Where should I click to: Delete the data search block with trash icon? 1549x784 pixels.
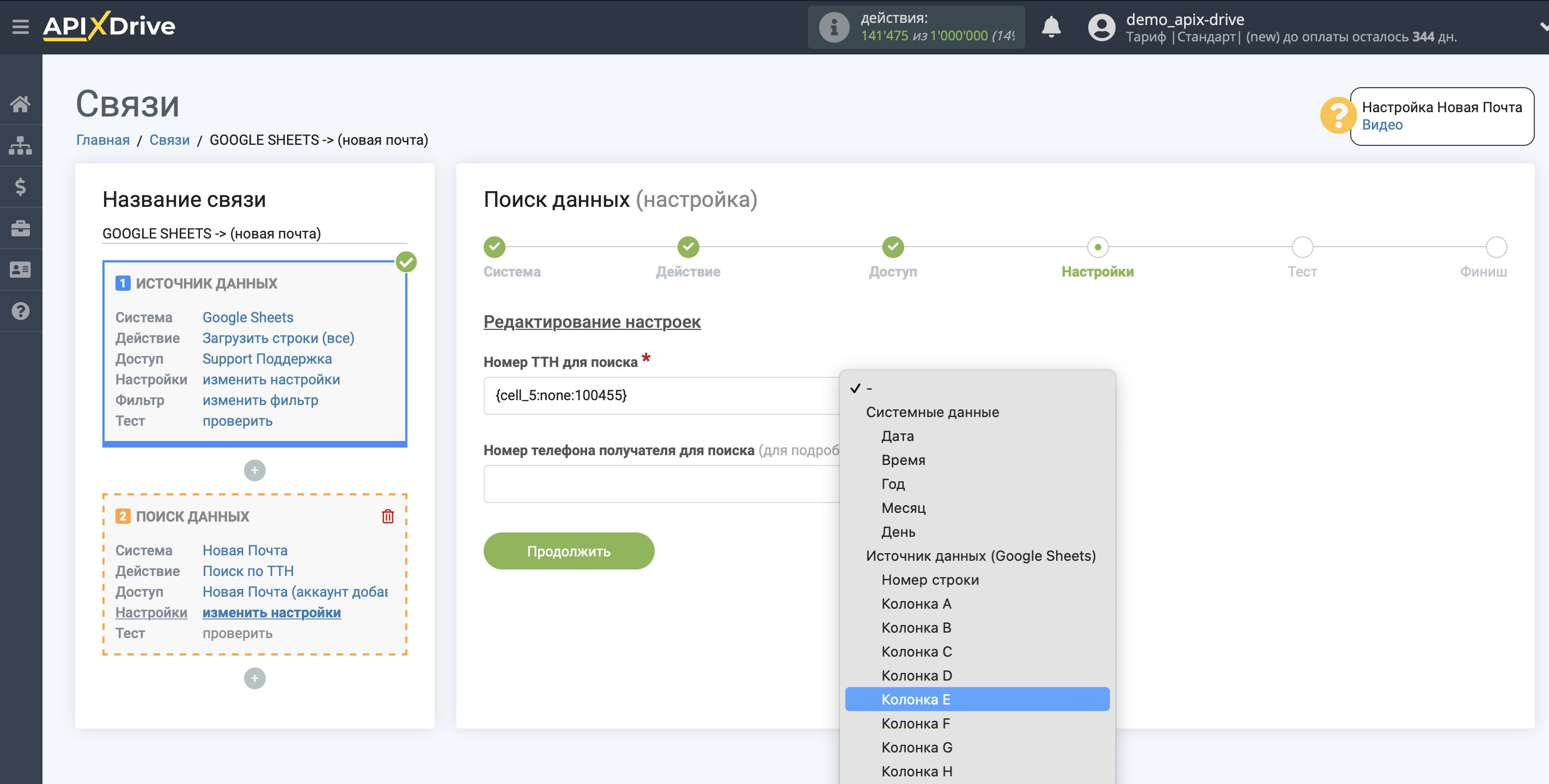point(388,517)
